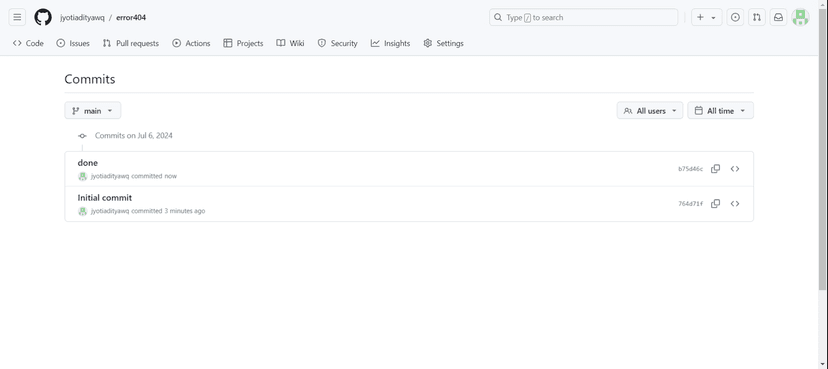The width and height of the screenshot is (828, 369).
Task: Open the user avatar menu
Action: click(x=800, y=17)
